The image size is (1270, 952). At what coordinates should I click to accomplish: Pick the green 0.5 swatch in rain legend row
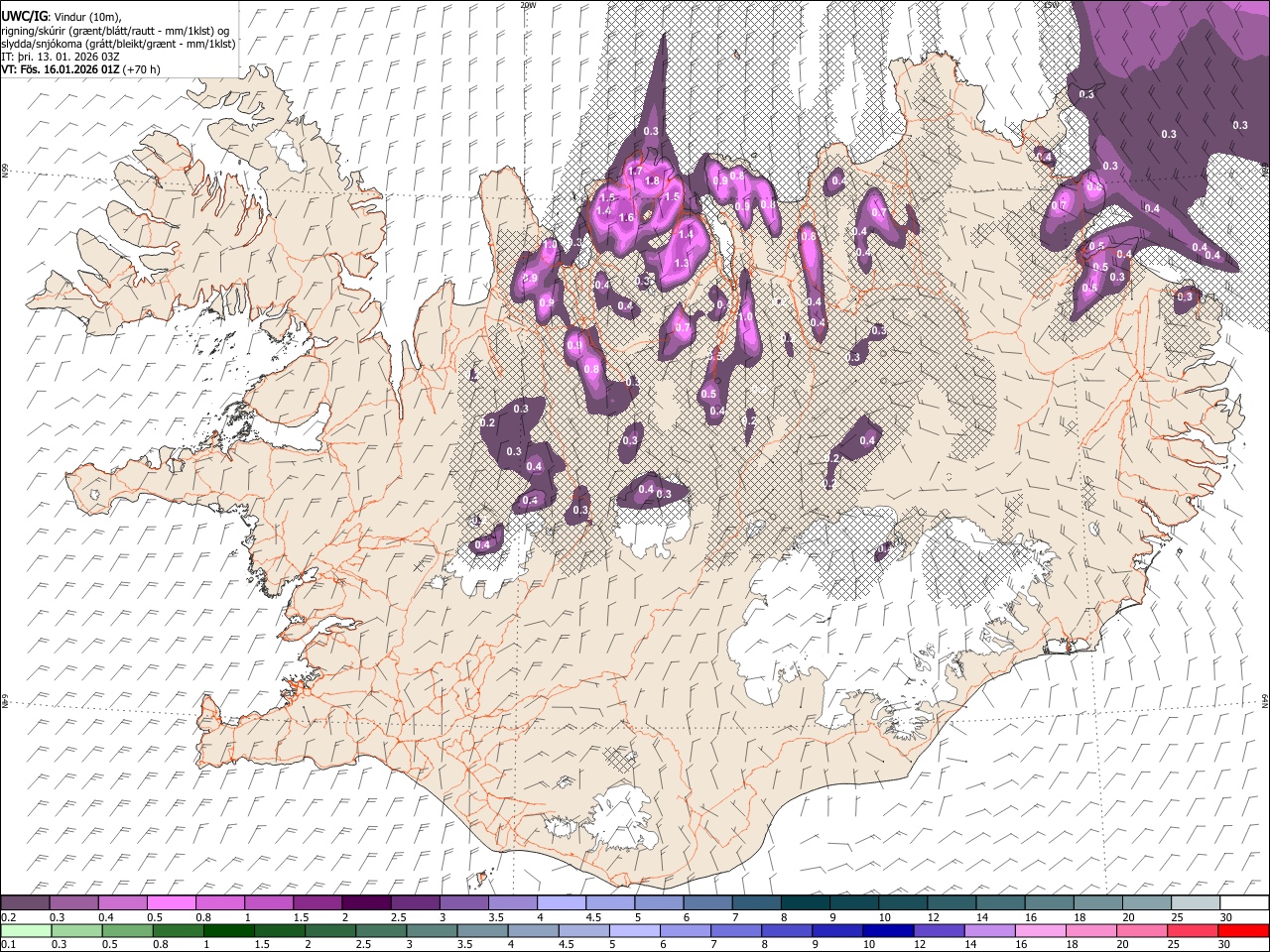click(127, 930)
